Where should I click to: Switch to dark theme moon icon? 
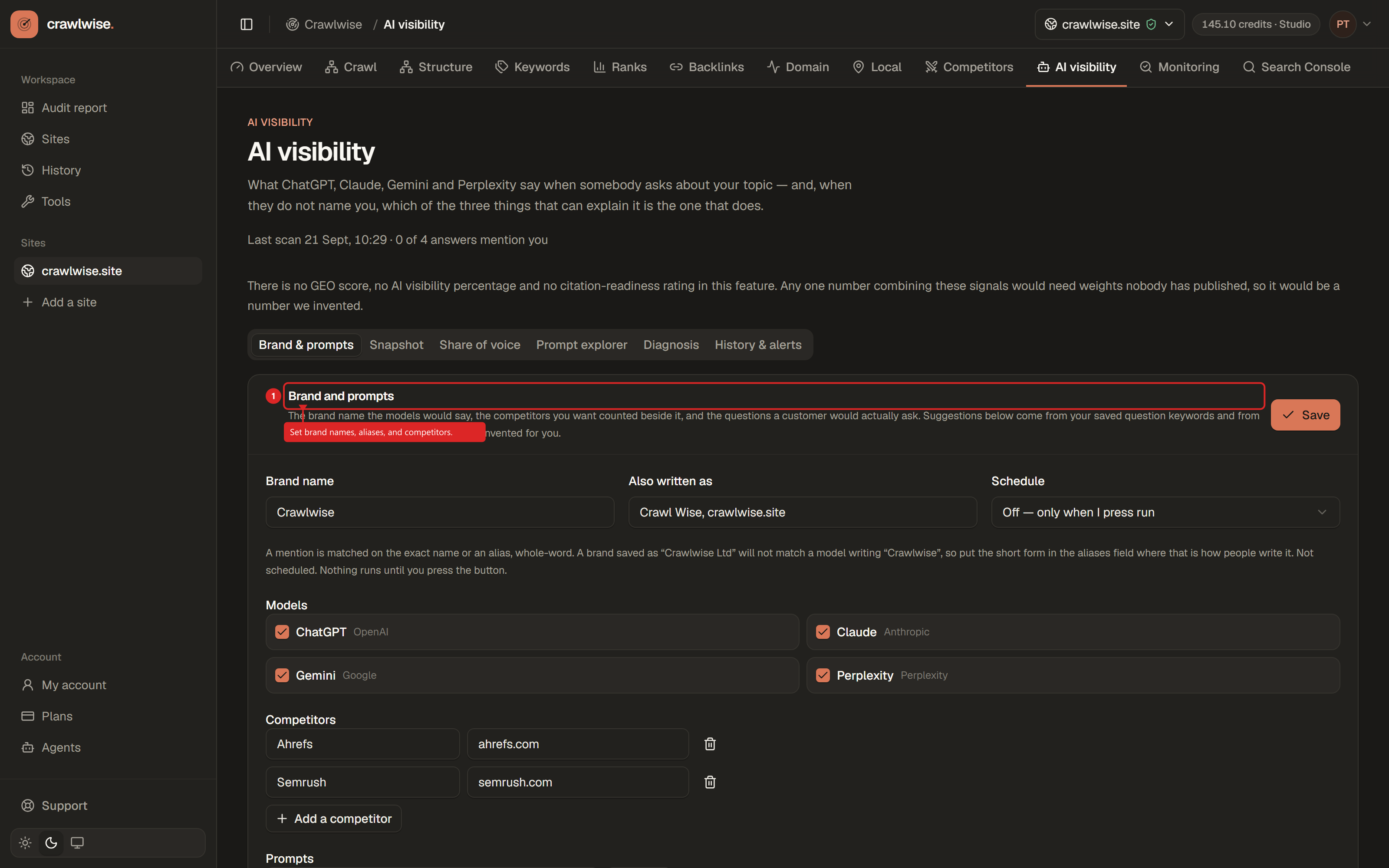tap(51, 843)
